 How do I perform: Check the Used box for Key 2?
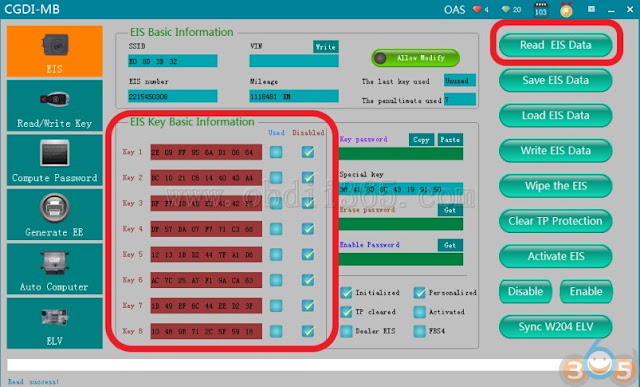pos(276,178)
